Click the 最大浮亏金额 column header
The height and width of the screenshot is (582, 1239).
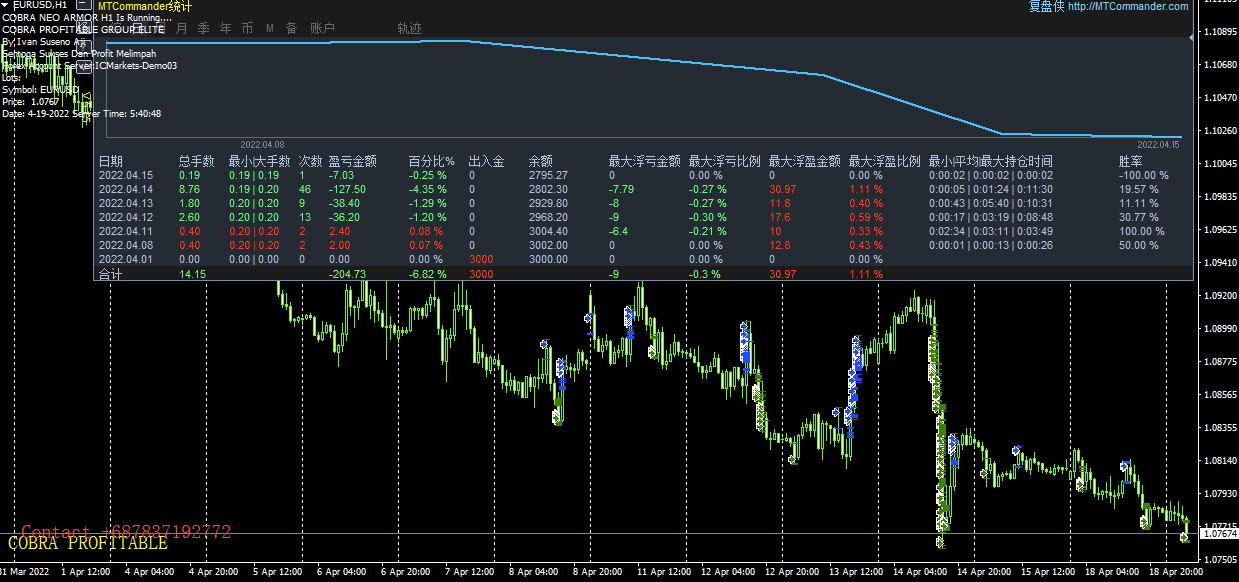click(x=644, y=161)
